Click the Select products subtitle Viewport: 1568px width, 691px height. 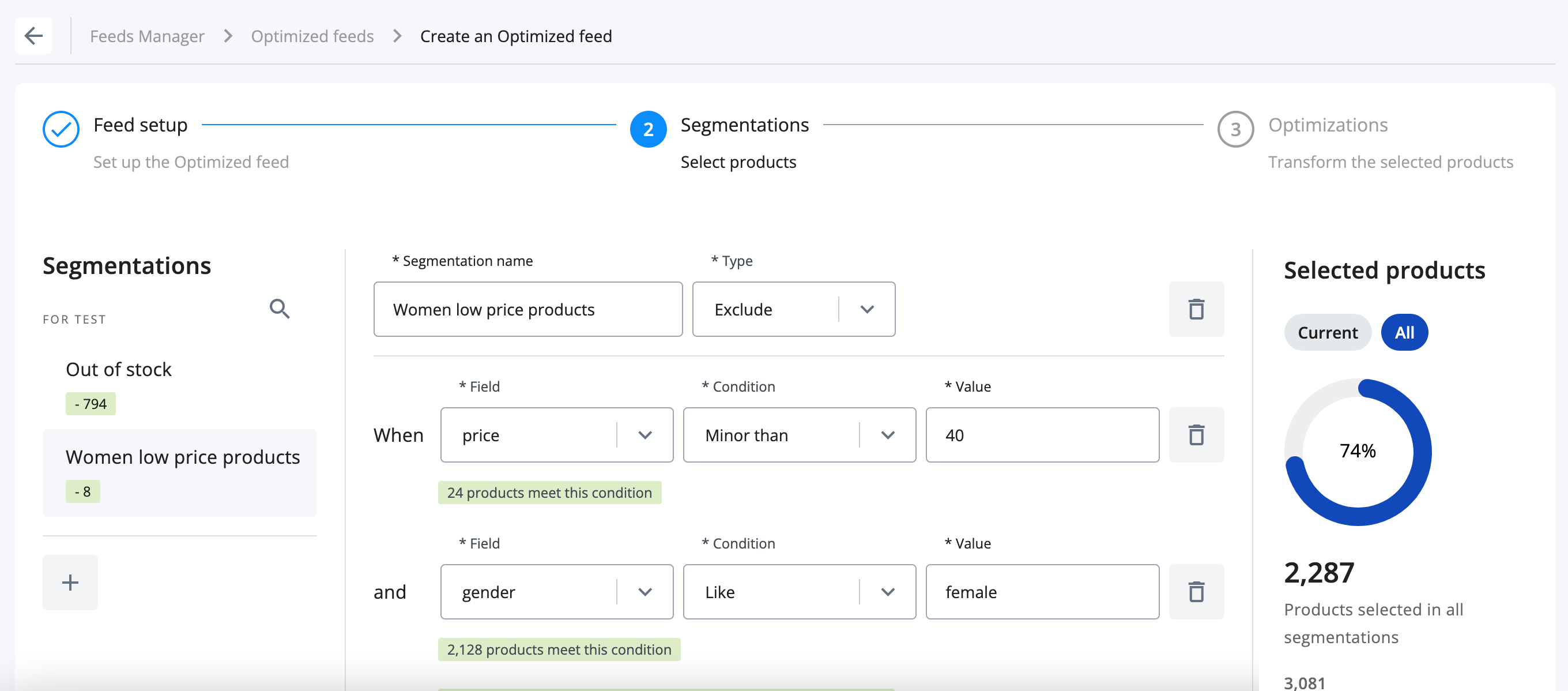(738, 162)
